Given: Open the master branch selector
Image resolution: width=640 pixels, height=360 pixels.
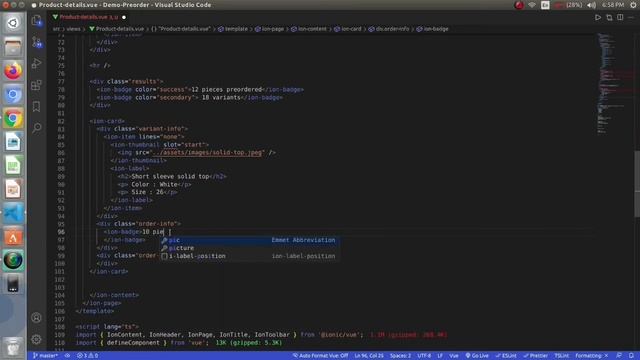Looking at the screenshot, I should click(45, 356).
